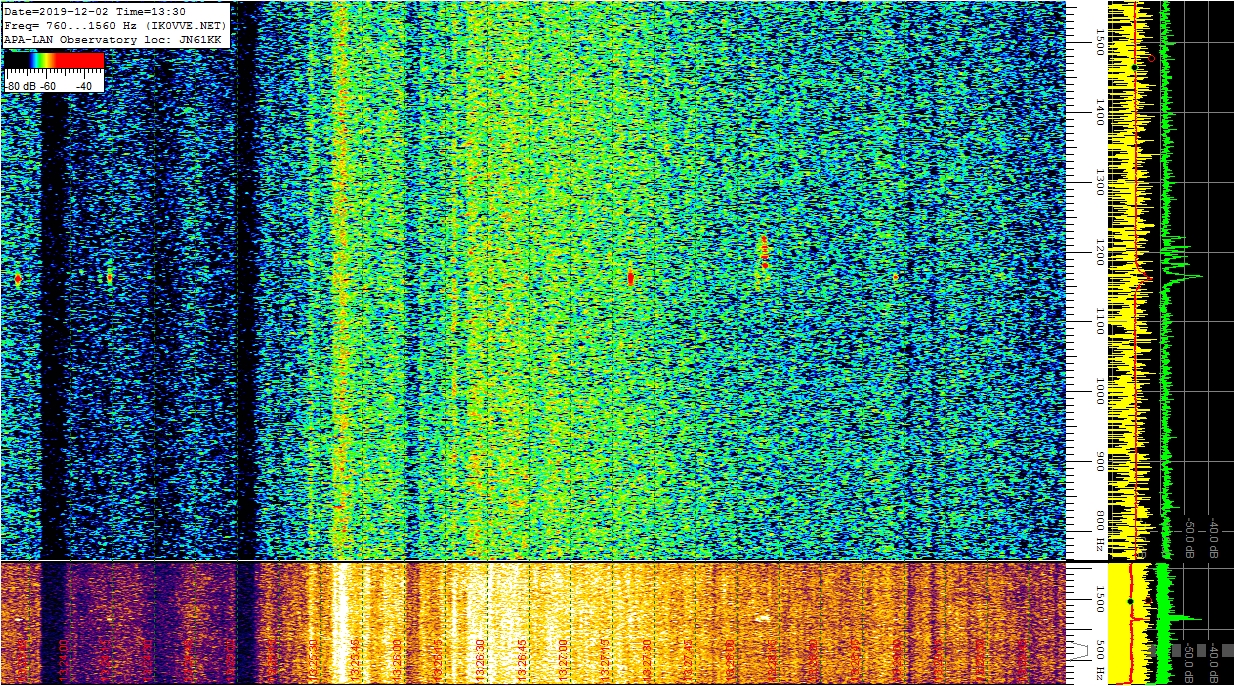This screenshot has width=1235, height=686.
Task: Select the 1000 mark on the frequency axis
Action: click(x=1100, y=390)
